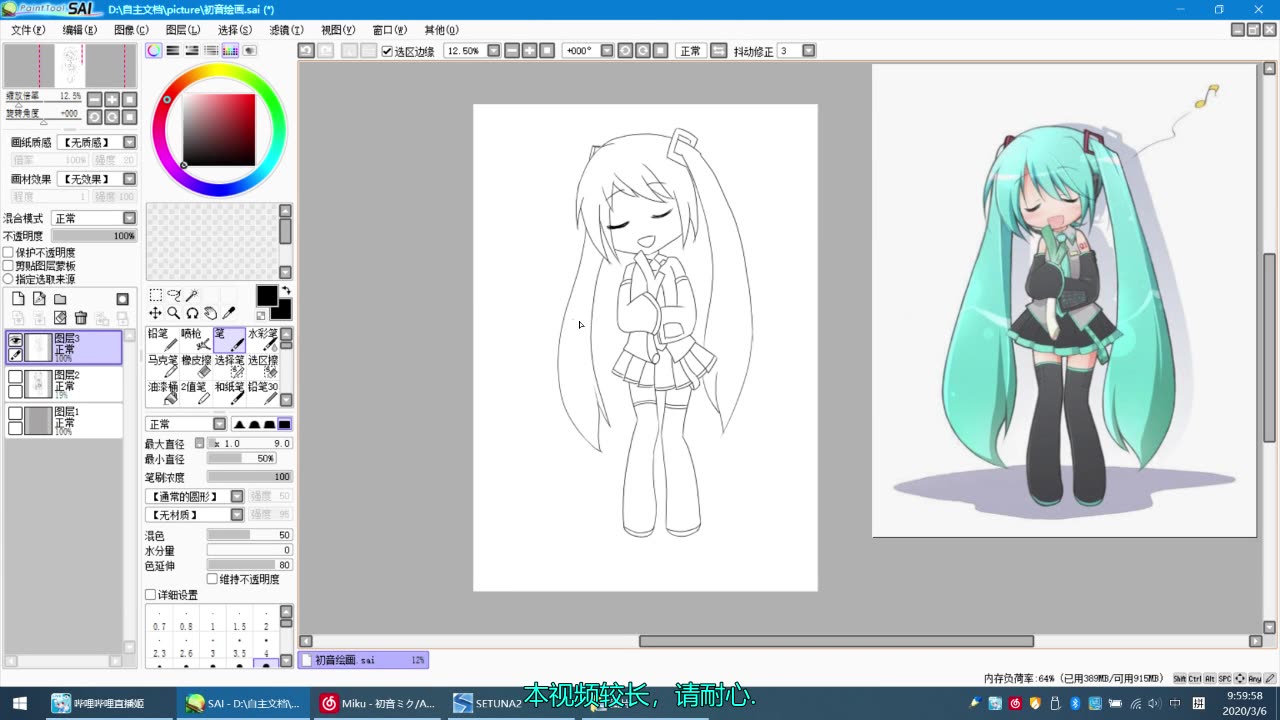1280x720 pixels.
Task: Show the color wheel panel
Action: (x=154, y=50)
